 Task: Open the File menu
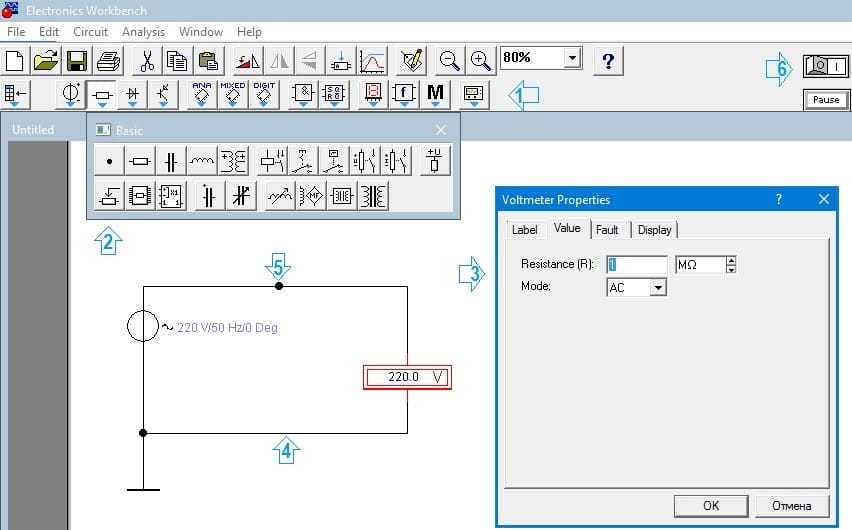(x=16, y=32)
